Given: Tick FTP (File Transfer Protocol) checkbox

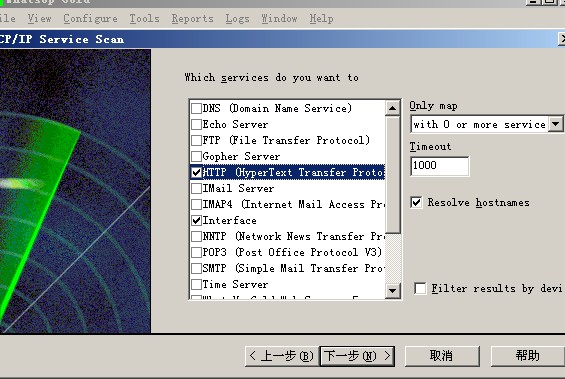Looking at the screenshot, I should click(196, 140).
